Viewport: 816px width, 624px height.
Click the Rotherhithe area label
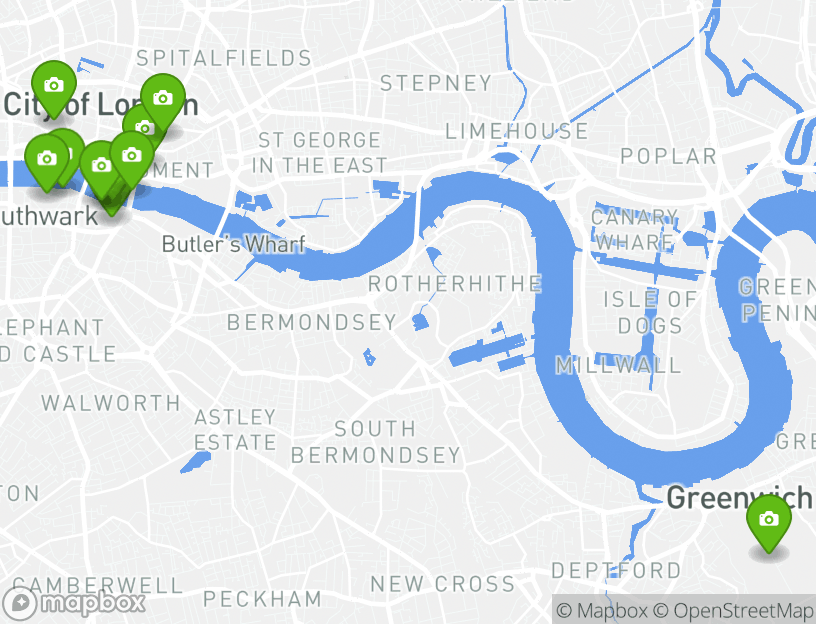click(x=455, y=284)
